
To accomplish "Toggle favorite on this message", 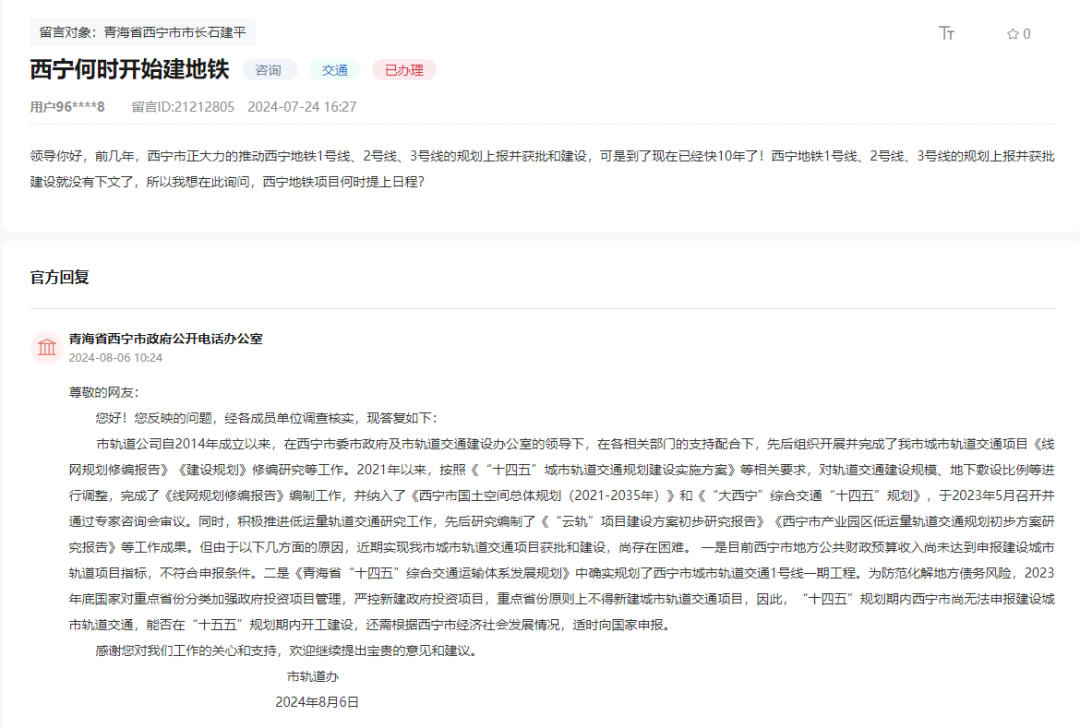I will click(1013, 31).
